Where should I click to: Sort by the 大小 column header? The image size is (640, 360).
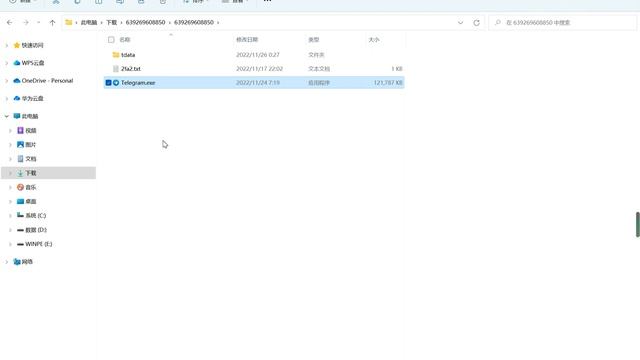374,40
